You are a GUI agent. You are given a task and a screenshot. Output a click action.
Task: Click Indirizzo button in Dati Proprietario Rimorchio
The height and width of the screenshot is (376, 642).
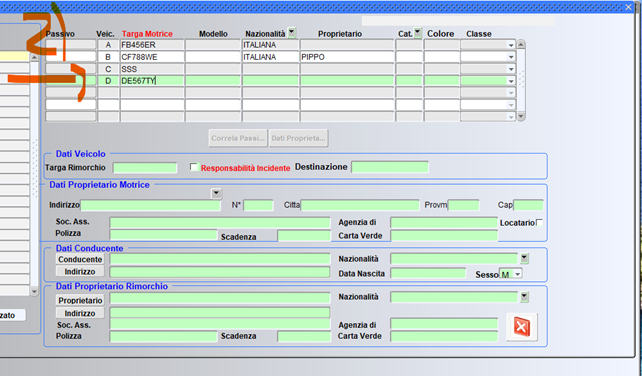pos(80,313)
